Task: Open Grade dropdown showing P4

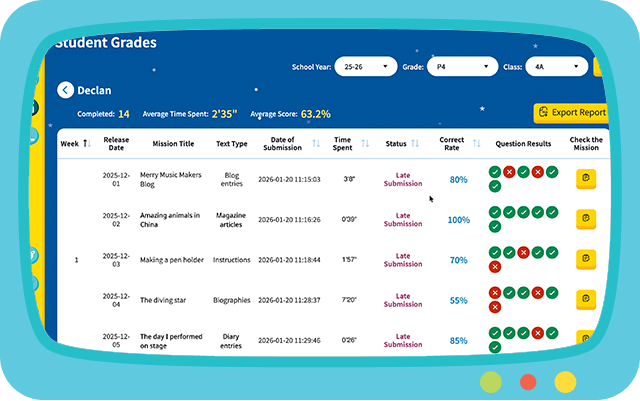Action: point(462,67)
